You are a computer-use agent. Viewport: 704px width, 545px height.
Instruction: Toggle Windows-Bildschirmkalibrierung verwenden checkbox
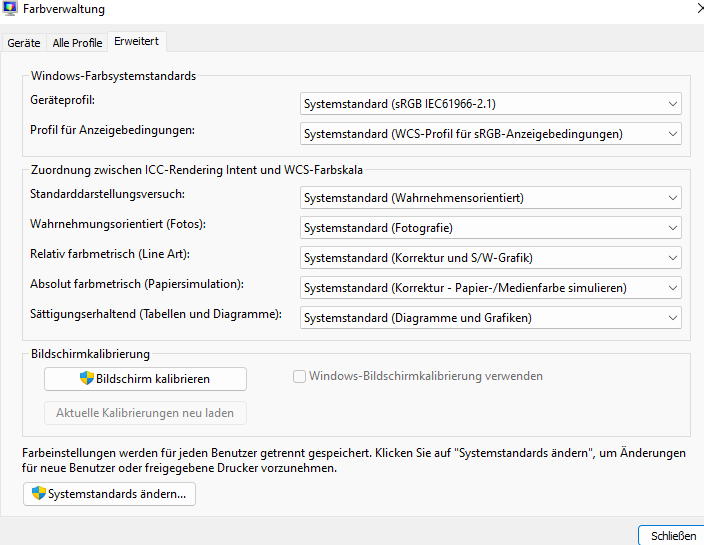299,376
